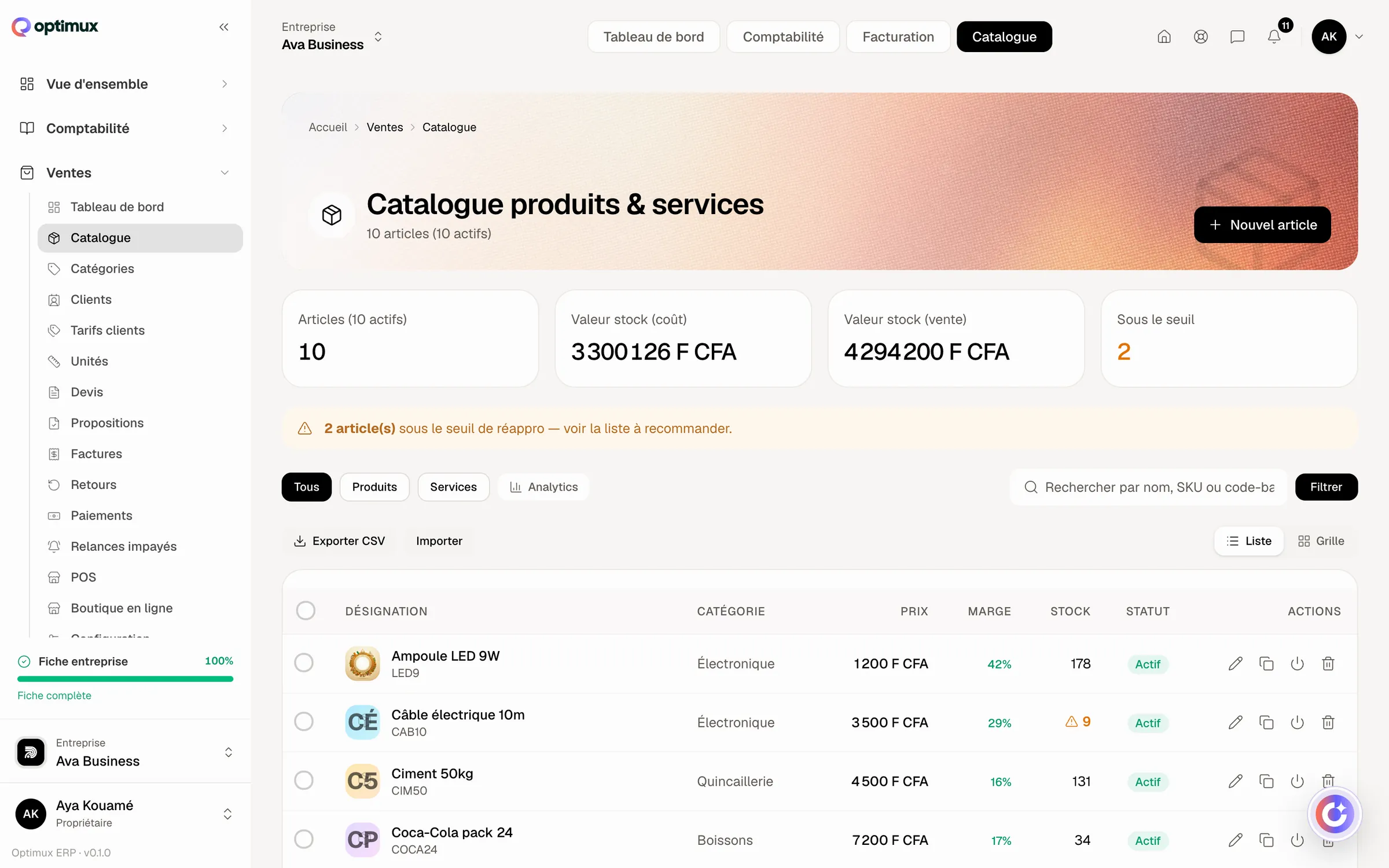Duplicate the Câble électrique 10m article
This screenshot has height=868, width=1389.
pyautogui.click(x=1266, y=722)
